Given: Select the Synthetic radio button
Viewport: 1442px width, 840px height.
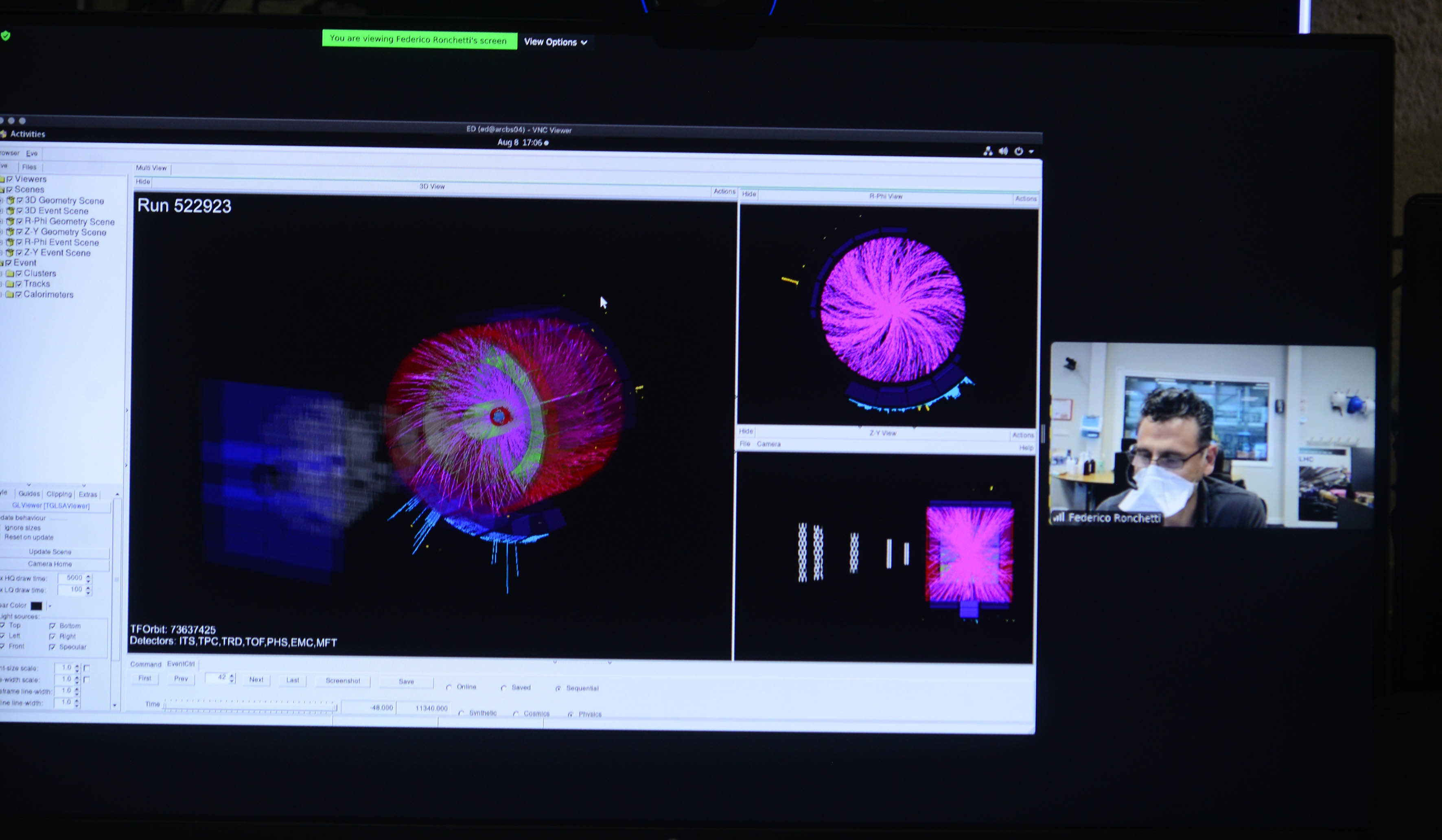Looking at the screenshot, I should (x=461, y=713).
